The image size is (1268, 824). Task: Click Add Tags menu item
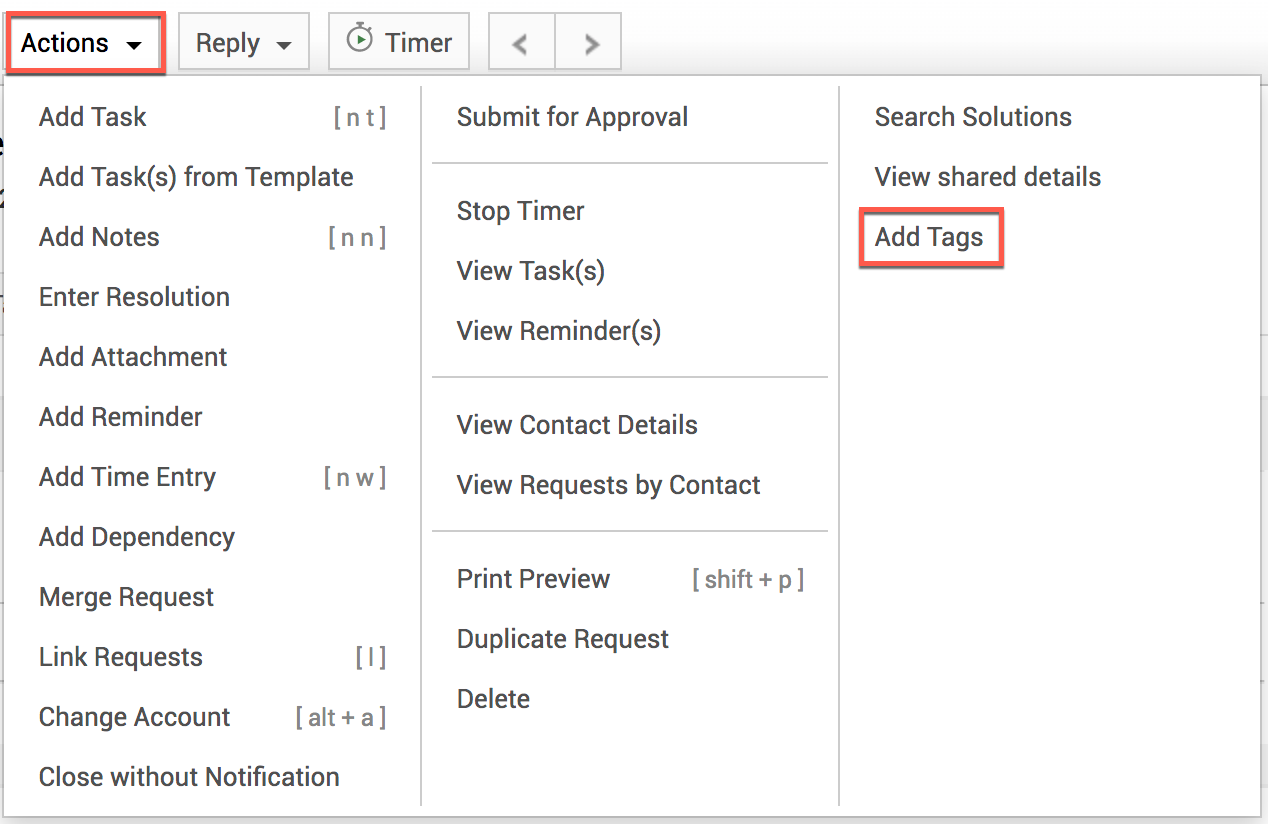pyautogui.click(x=929, y=237)
